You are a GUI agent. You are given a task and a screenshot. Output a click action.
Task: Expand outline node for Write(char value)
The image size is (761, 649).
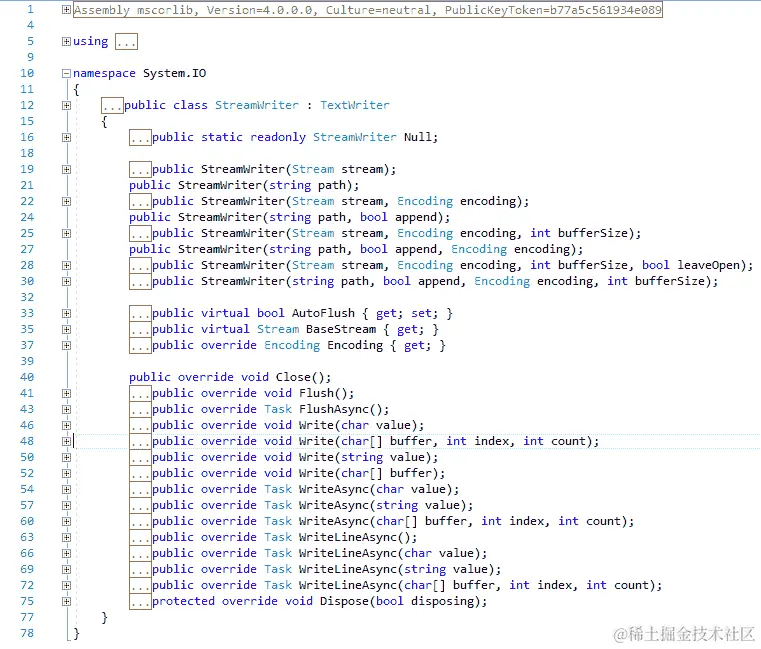66,426
